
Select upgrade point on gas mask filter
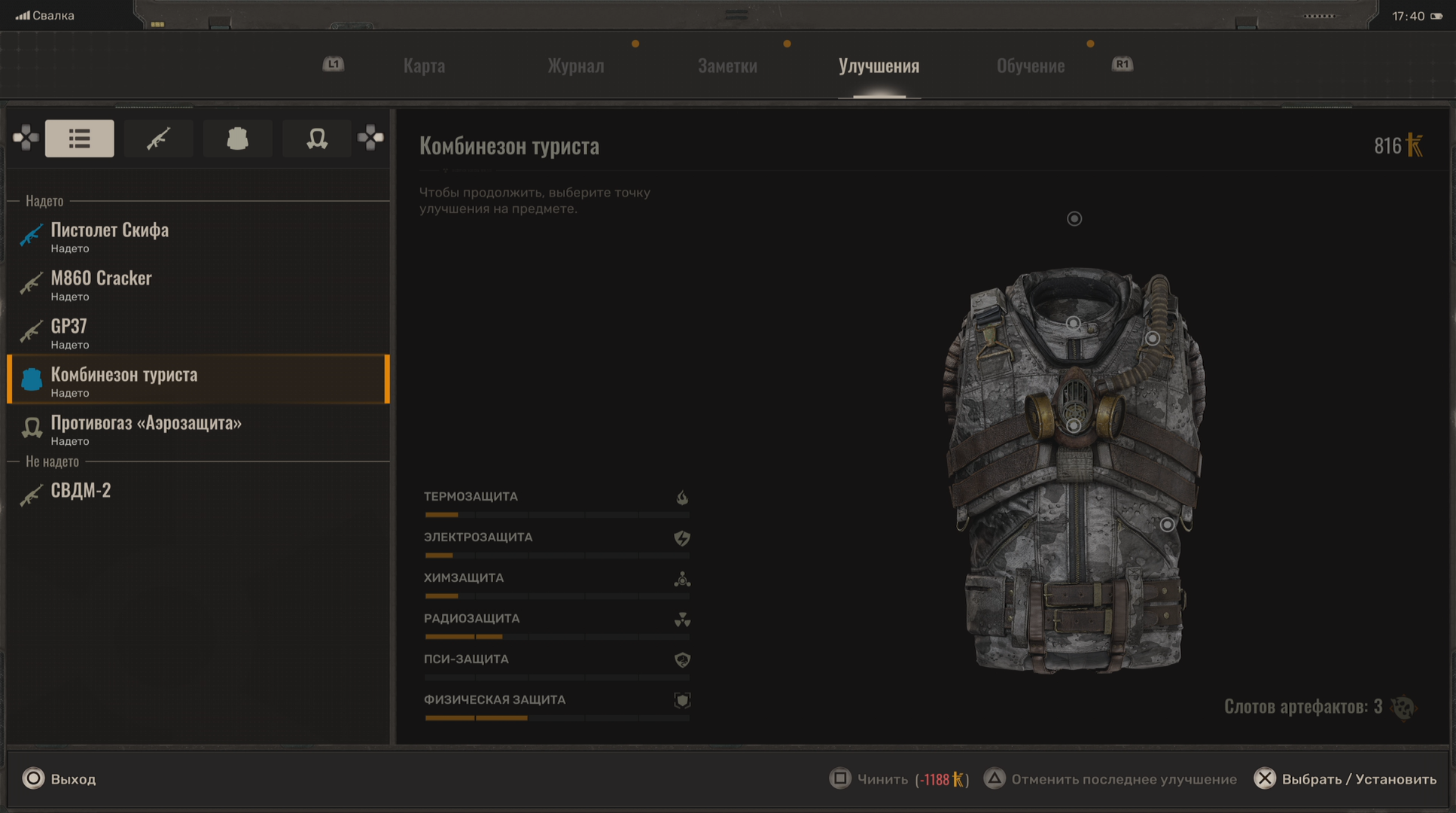pyautogui.click(x=1074, y=426)
